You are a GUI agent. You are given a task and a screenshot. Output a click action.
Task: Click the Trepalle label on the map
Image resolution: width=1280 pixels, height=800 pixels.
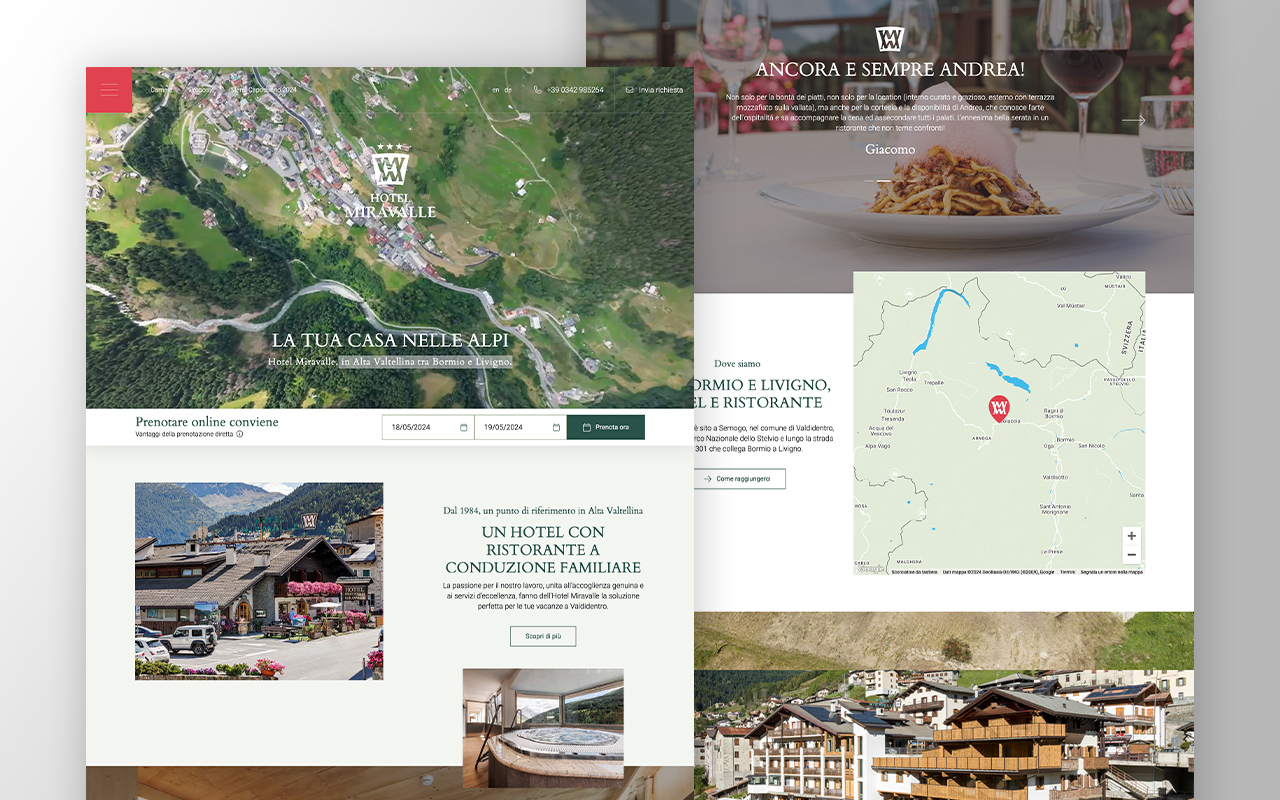(x=933, y=382)
